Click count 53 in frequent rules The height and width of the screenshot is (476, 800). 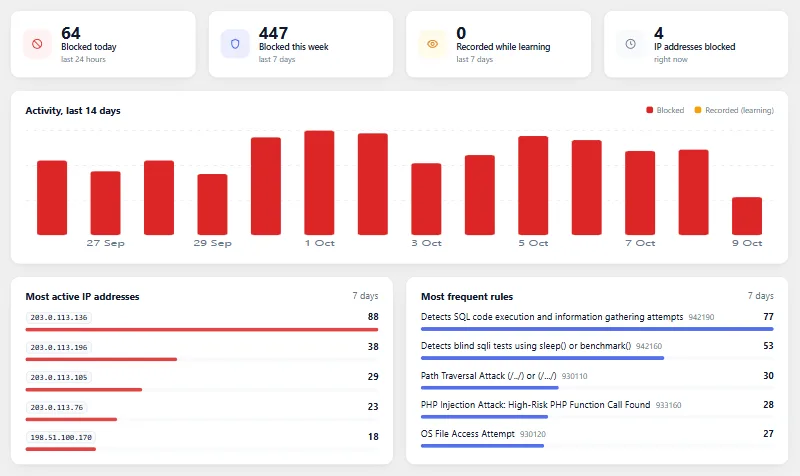tap(768, 346)
